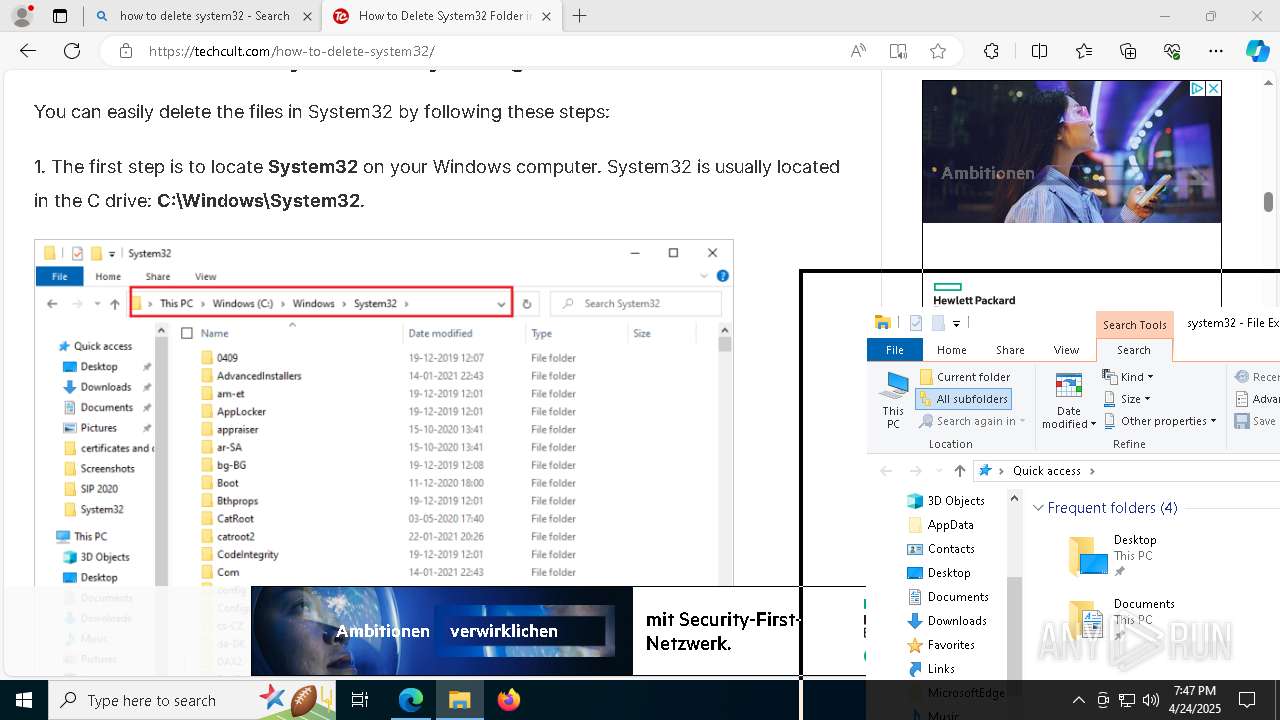Toggle Current folder search scope

tap(965, 377)
